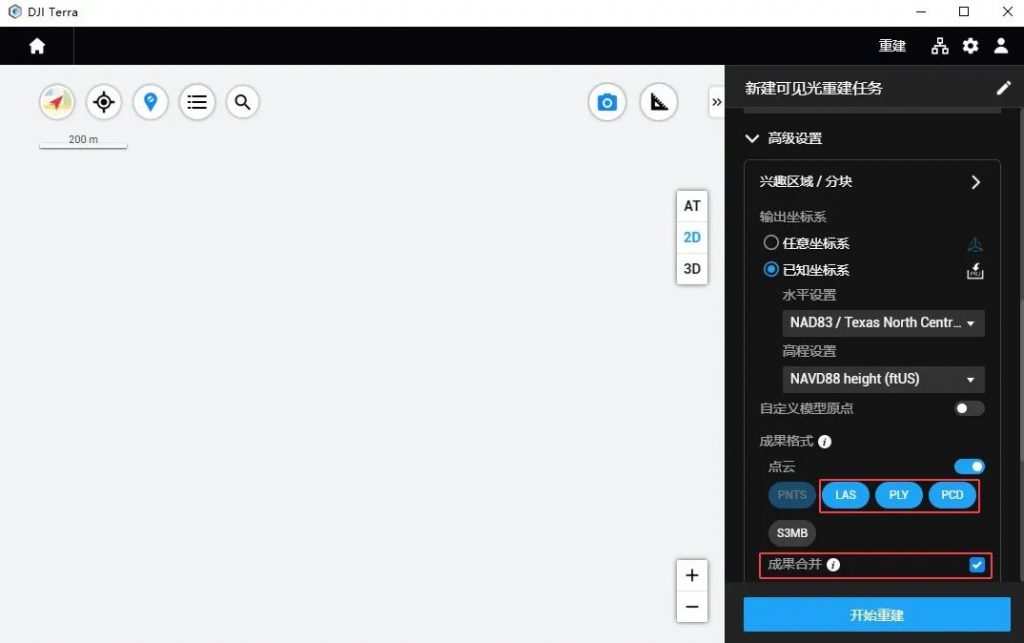Click 新建可见光重建任务 title text
Viewport: 1024px width, 643px height.
(814, 88)
